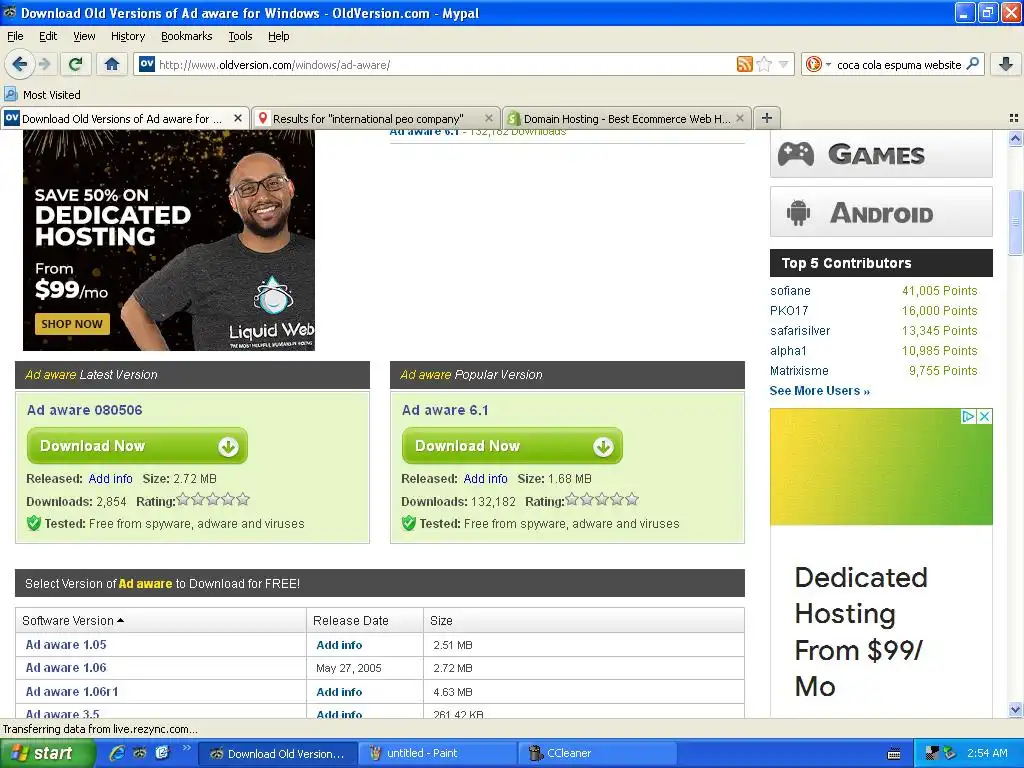Reload the page with the refresh icon

point(76,64)
